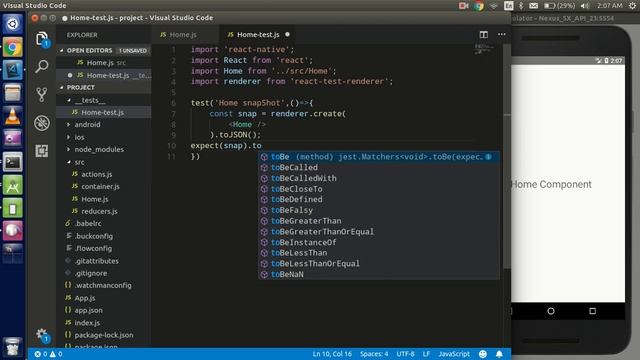This screenshot has width=640, height=360.
Task: Click the Visual Studio Code launcher icon
Action: [x=13, y=70]
